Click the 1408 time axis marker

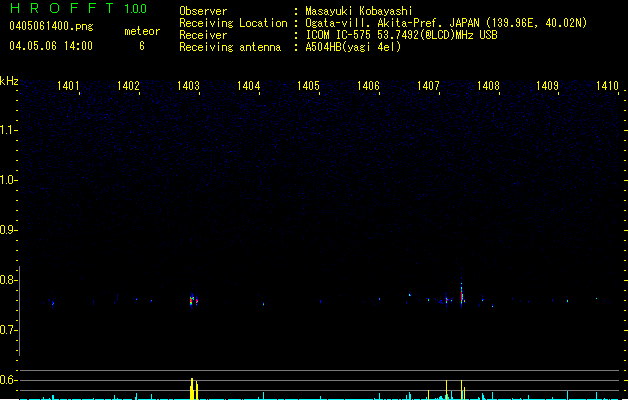tap(488, 86)
